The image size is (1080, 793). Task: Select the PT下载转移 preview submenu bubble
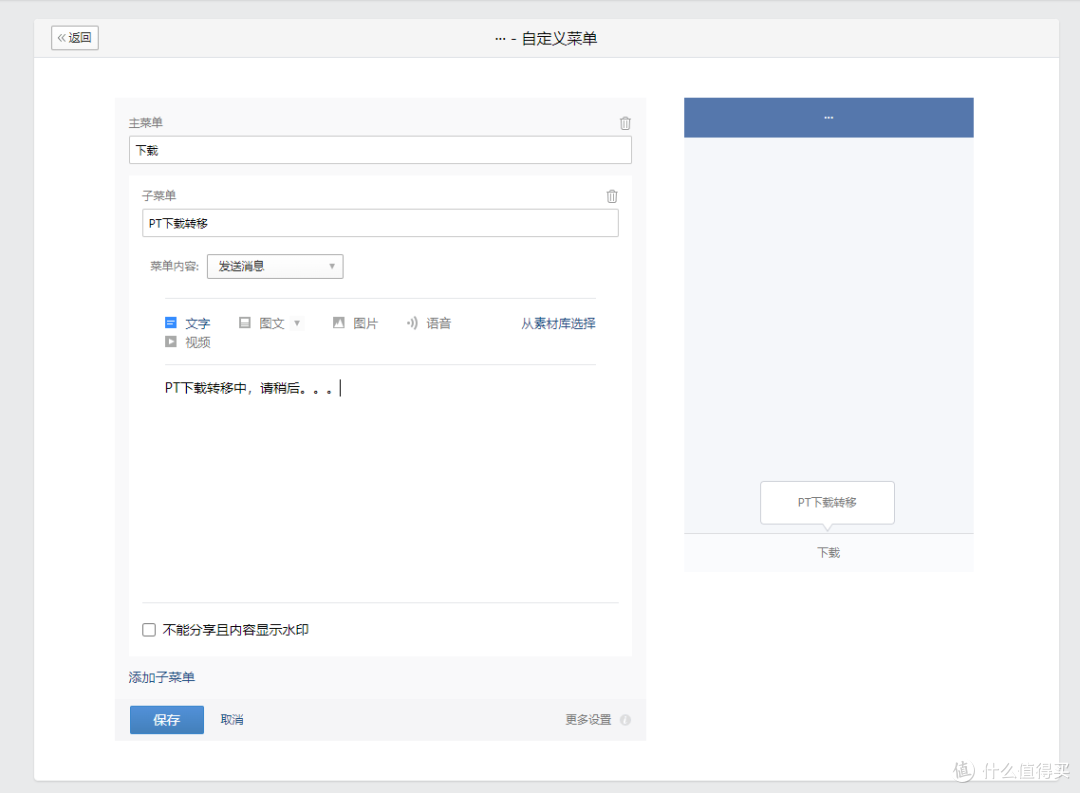[x=827, y=503]
